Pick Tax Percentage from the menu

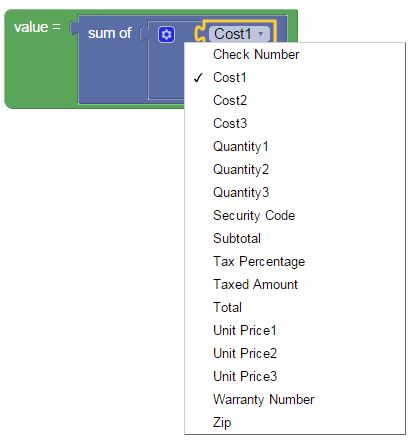[x=295, y=261]
